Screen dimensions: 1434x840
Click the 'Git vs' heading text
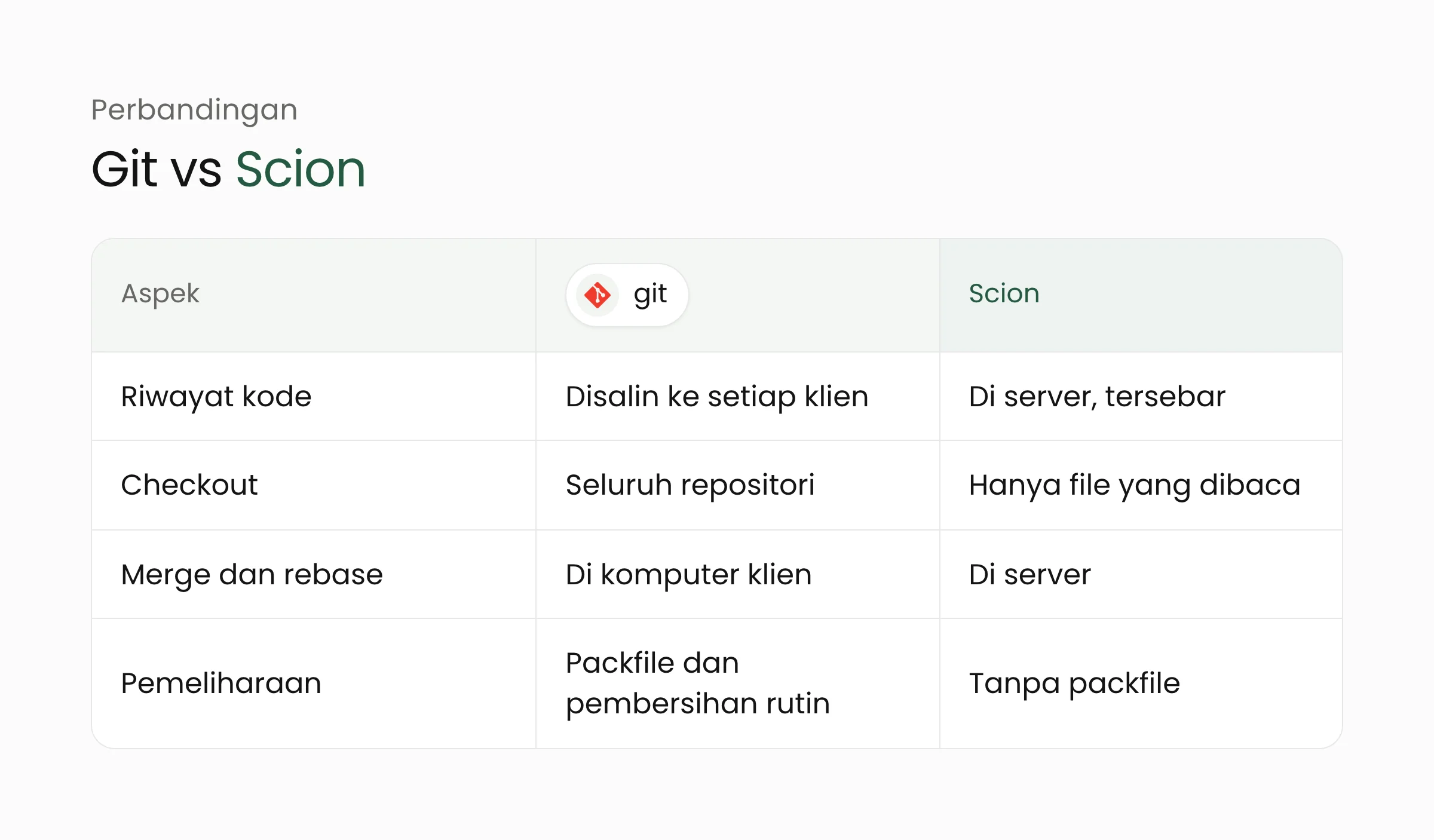tap(157, 169)
